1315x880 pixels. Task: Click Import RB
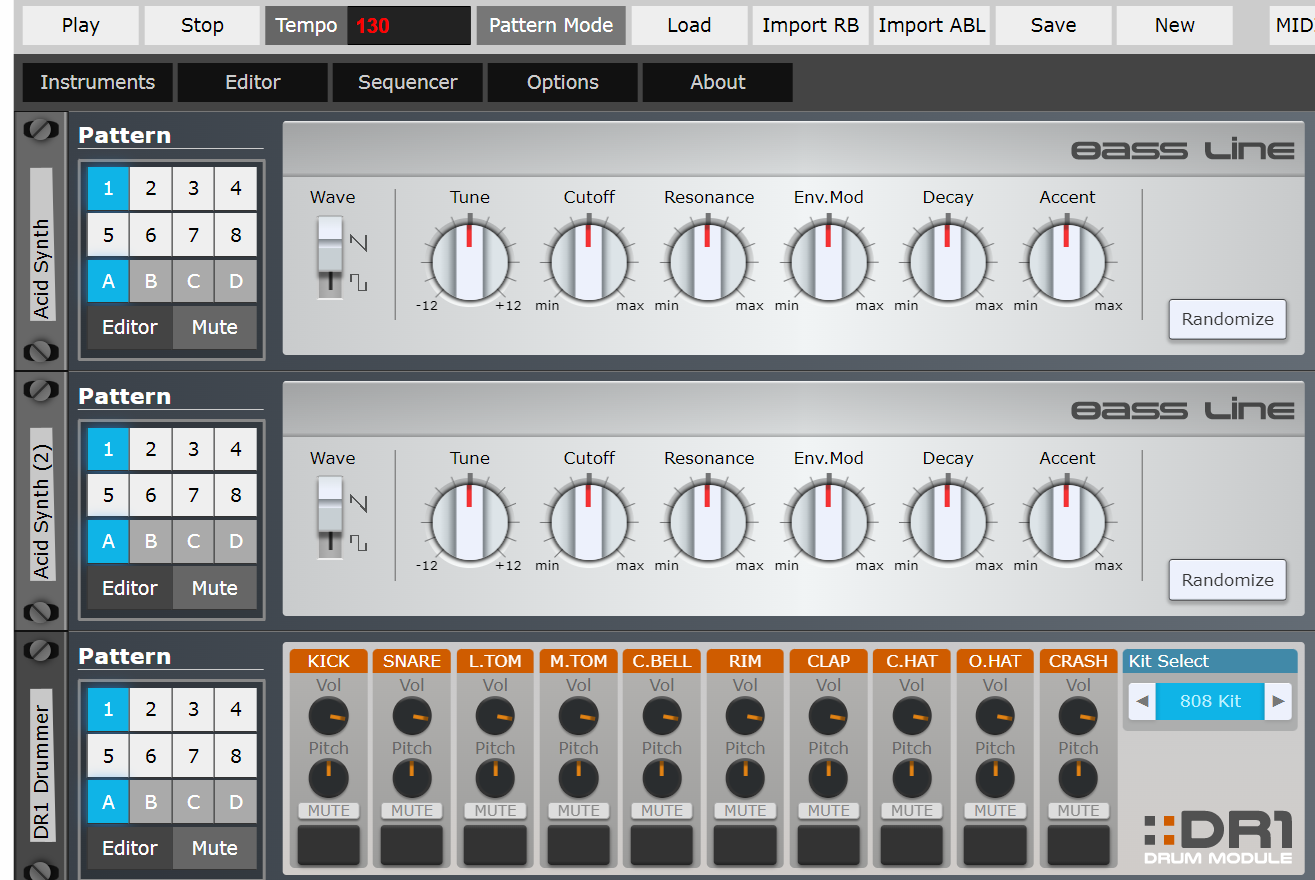[x=810, y=26]
